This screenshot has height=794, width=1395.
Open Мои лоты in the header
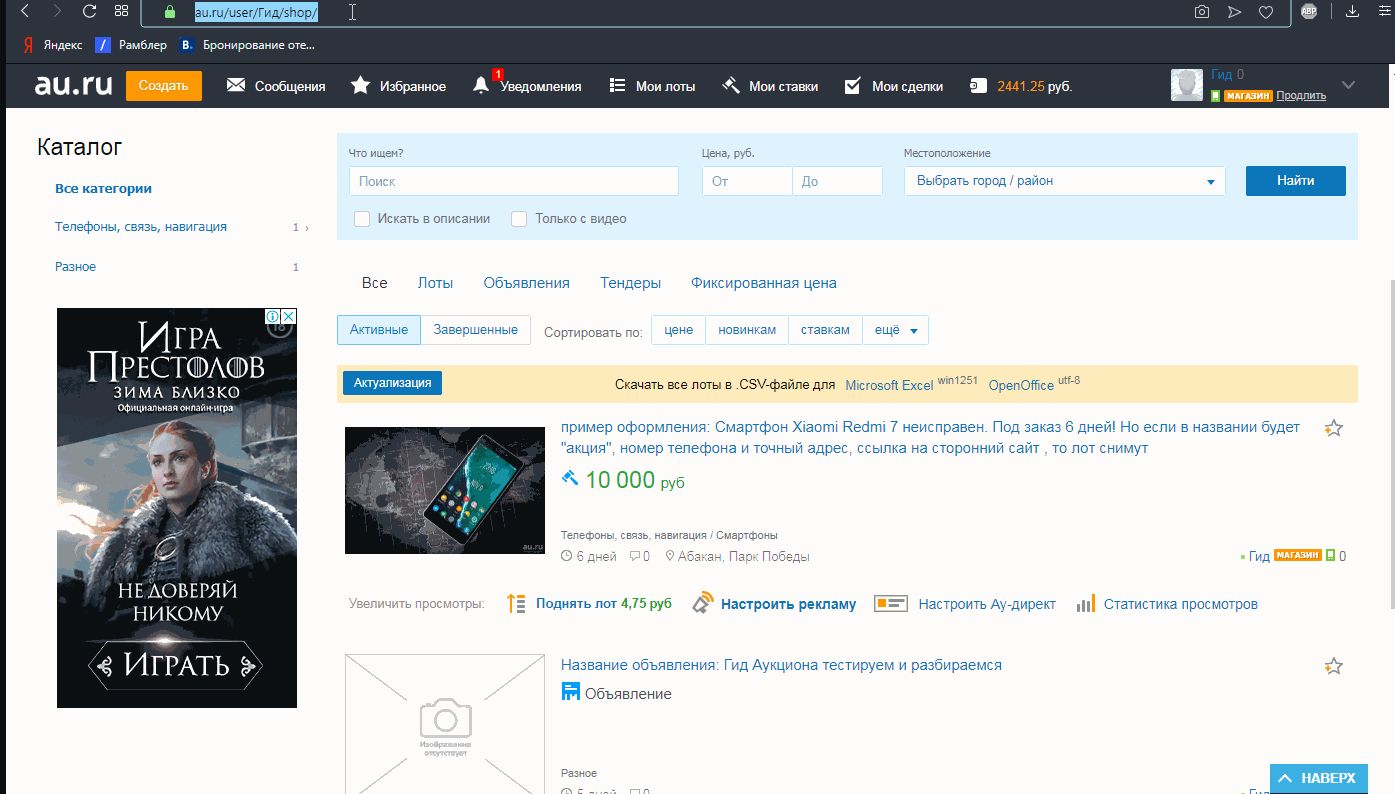652,86
